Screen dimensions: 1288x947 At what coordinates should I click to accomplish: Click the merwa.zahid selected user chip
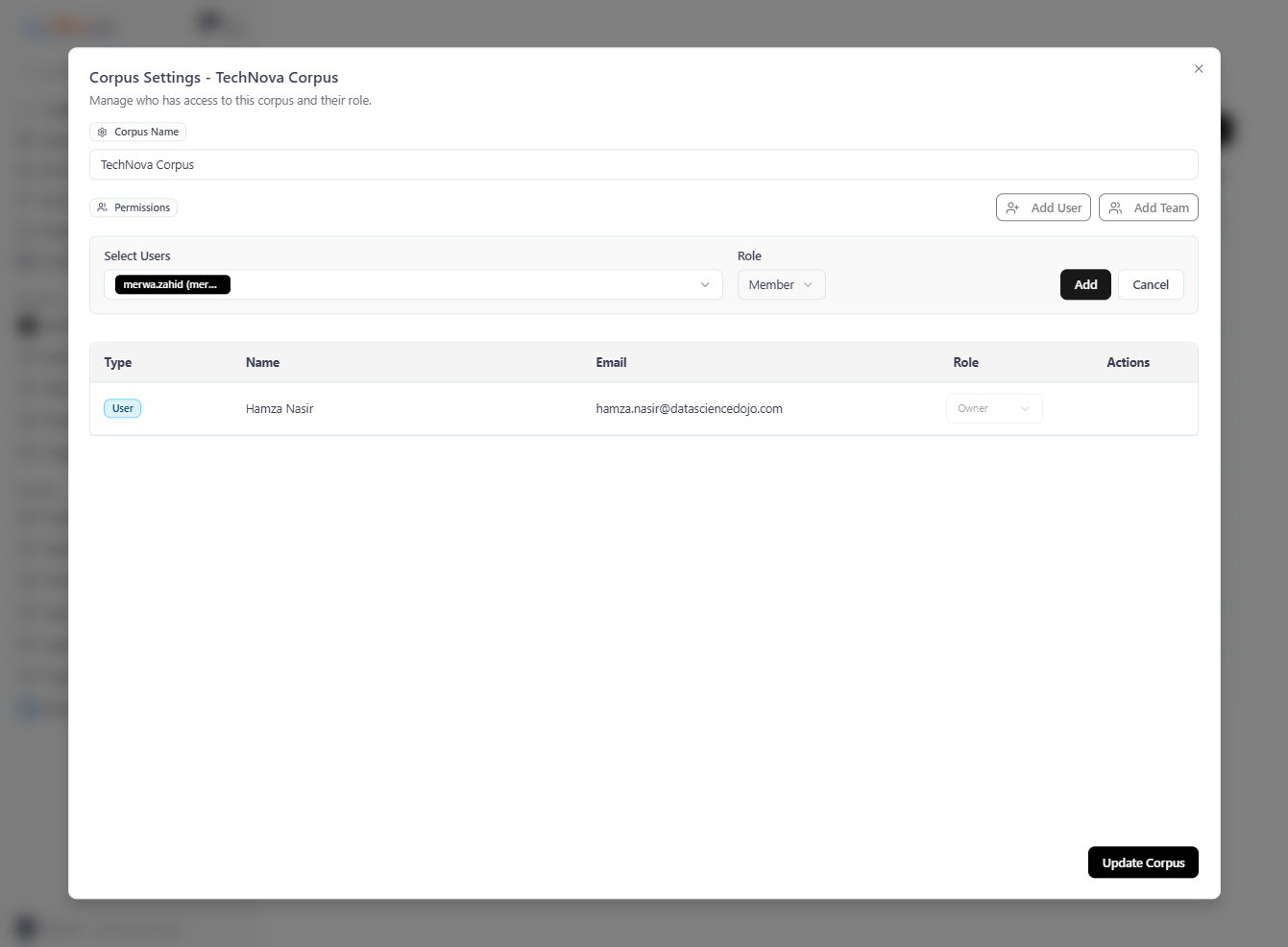click(x=173, y=284)
